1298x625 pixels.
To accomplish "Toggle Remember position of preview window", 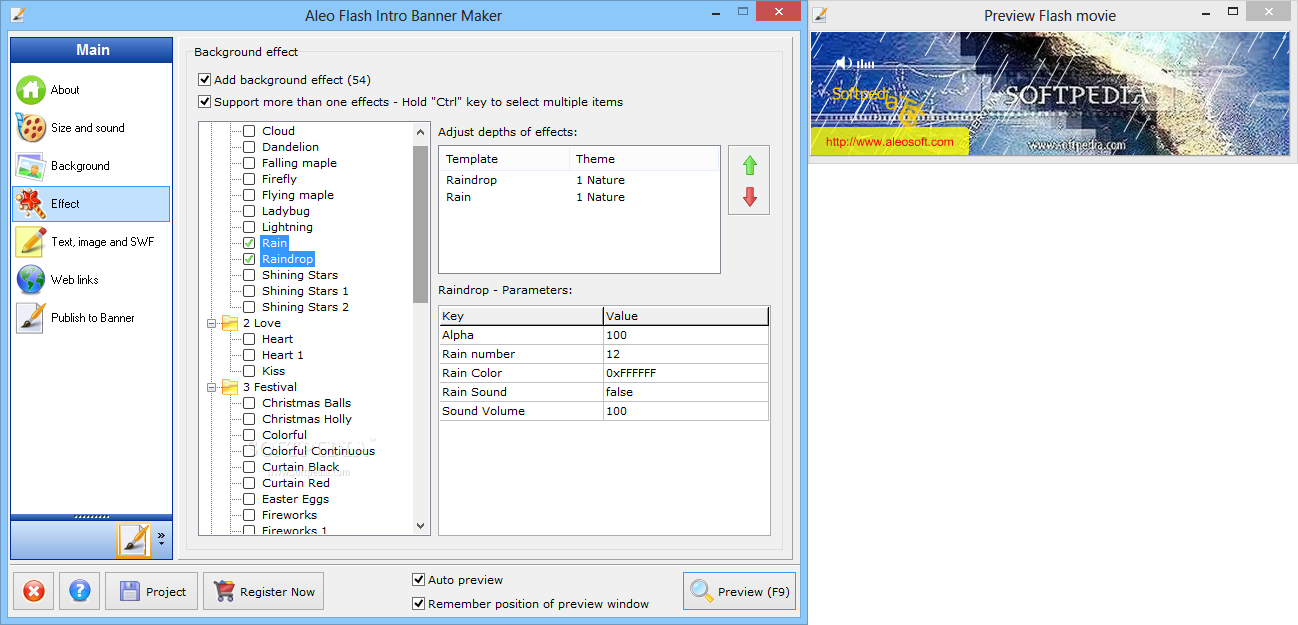I will (x=419, y=604).
